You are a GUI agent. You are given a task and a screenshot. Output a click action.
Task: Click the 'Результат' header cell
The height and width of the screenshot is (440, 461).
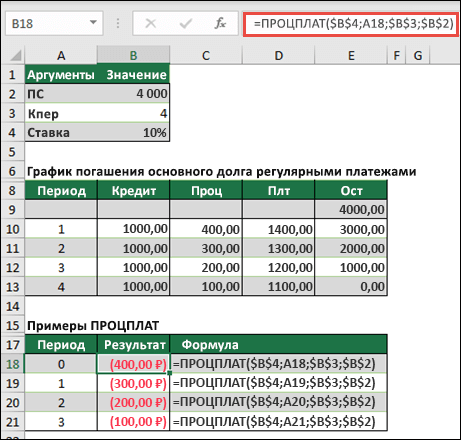[x=133, y=345]
